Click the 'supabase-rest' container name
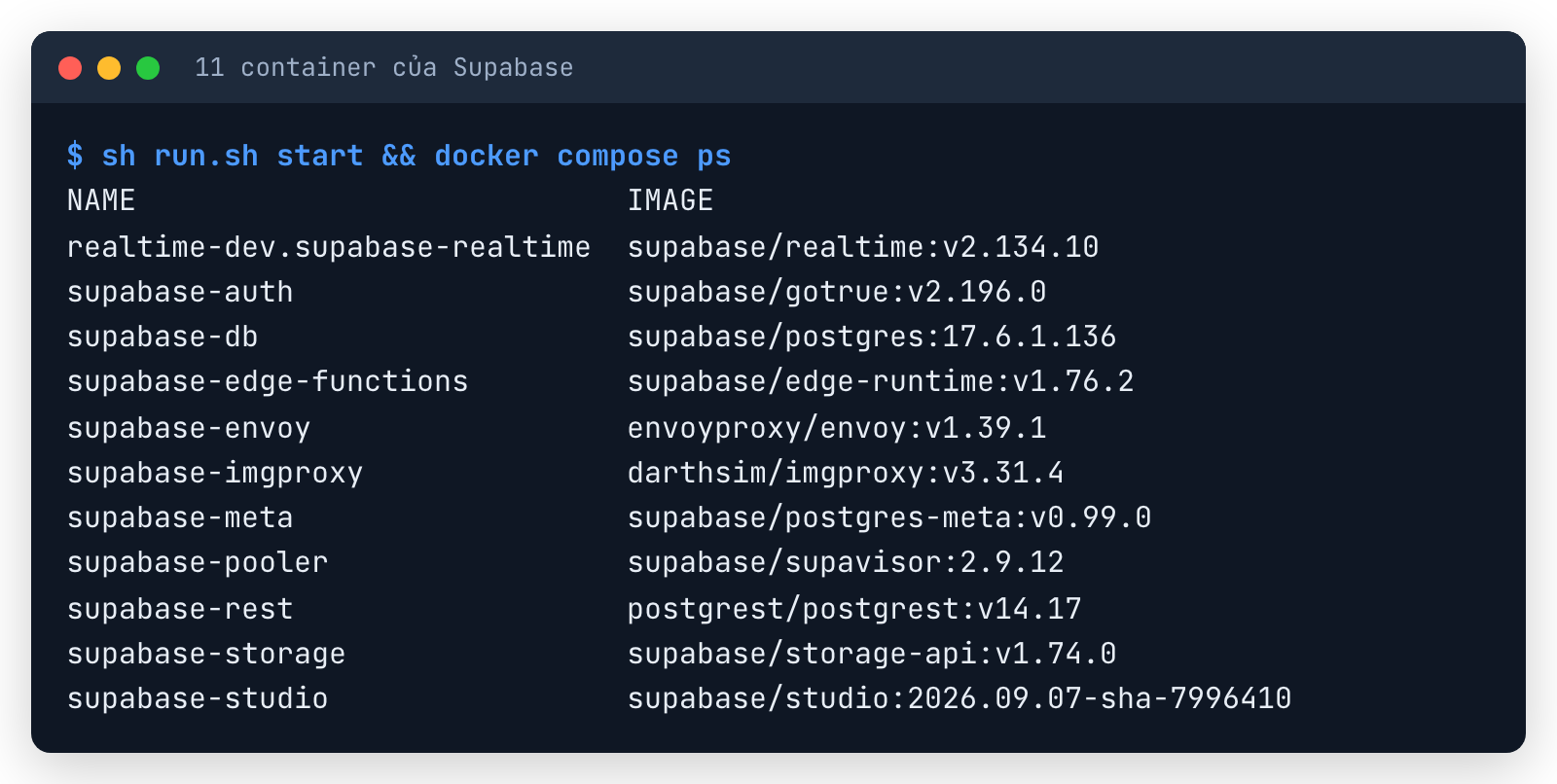 pyautogui.click(x=180, y=609)
